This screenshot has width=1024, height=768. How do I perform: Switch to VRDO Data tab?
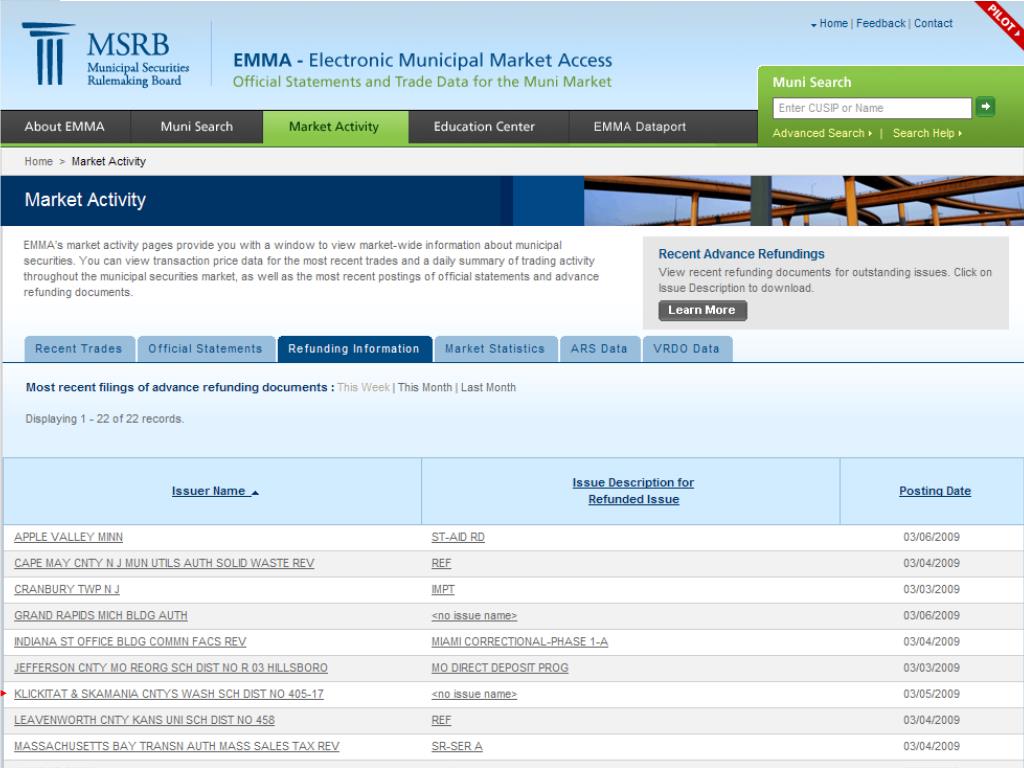click(686, 349)
